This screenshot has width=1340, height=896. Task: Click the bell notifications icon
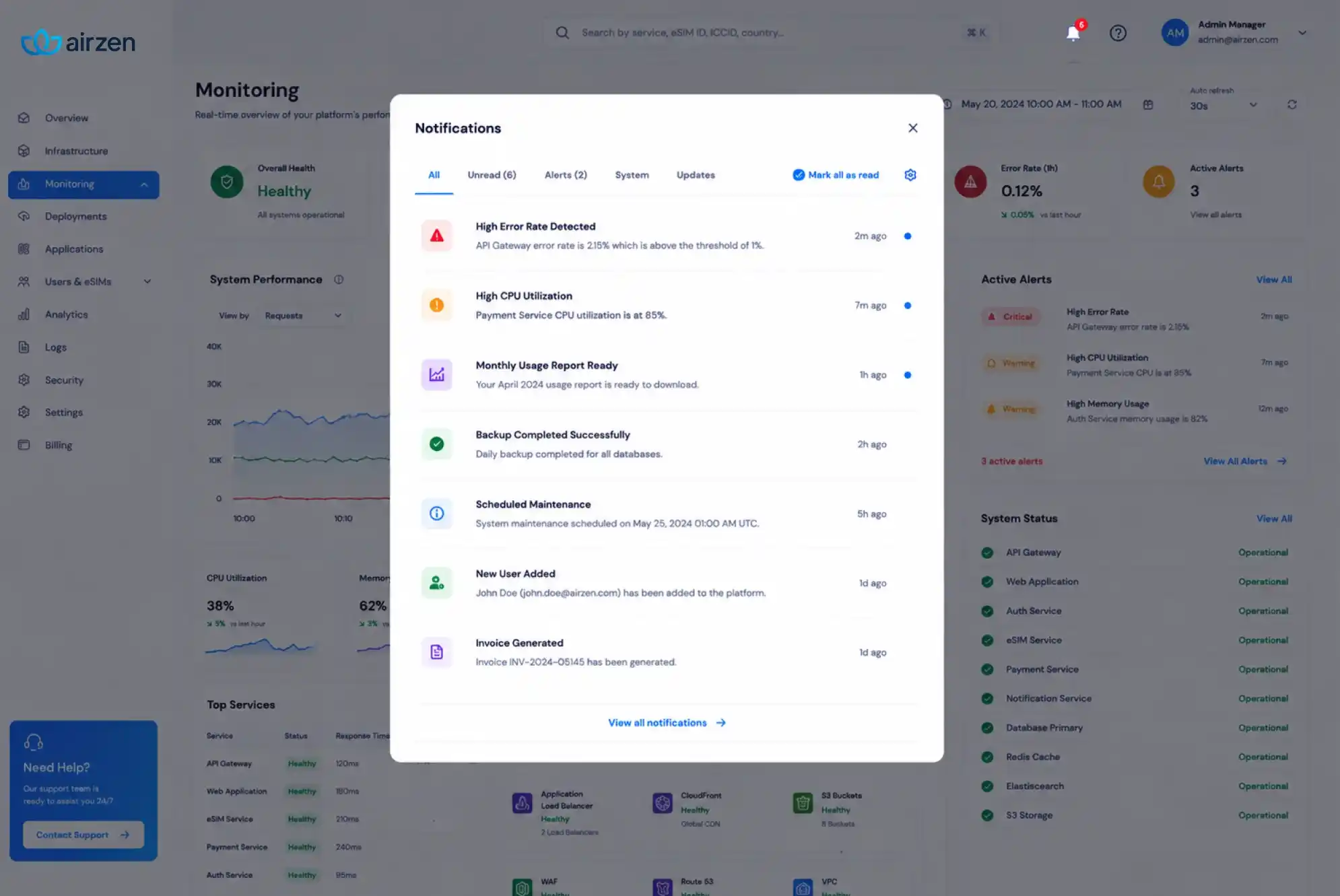[1073, 33]
